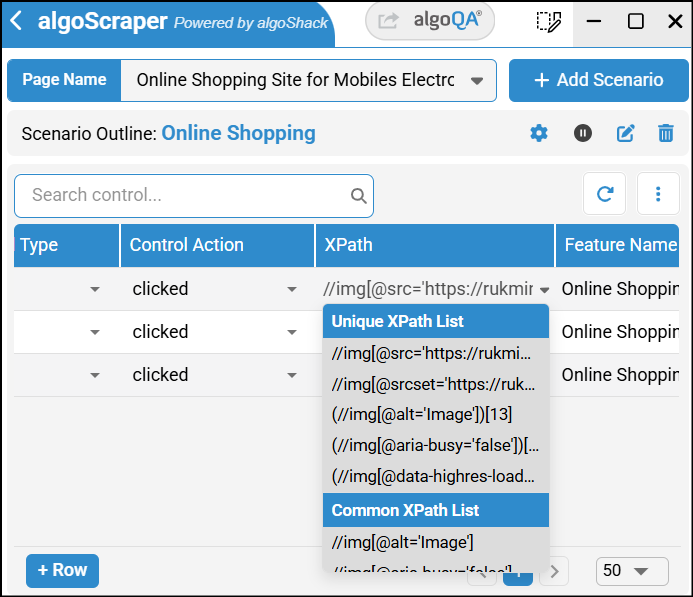The image size is (693, 597).
Task: Click the search magnifier icon
Action: click(358, 195)
